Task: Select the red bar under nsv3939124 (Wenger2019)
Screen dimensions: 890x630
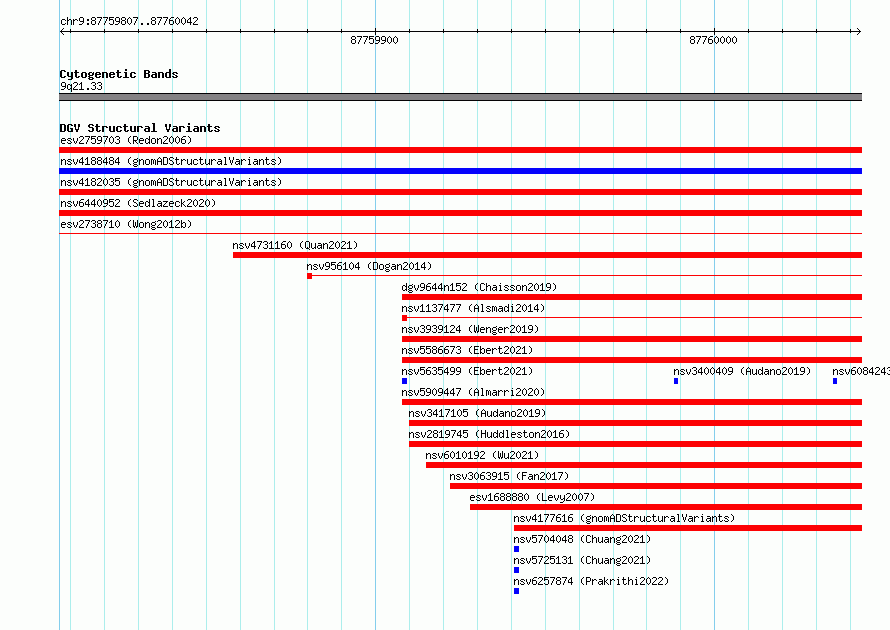Action: point(632,339)
